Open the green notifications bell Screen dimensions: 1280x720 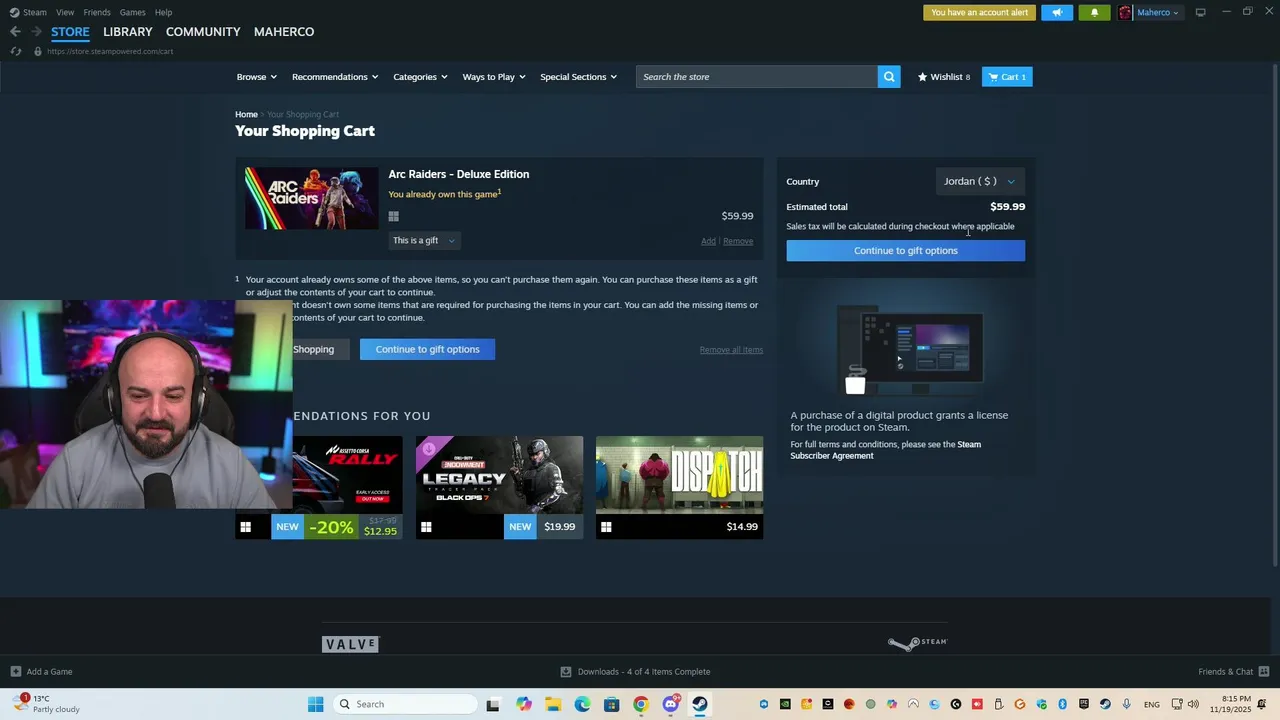[1094, 13]
